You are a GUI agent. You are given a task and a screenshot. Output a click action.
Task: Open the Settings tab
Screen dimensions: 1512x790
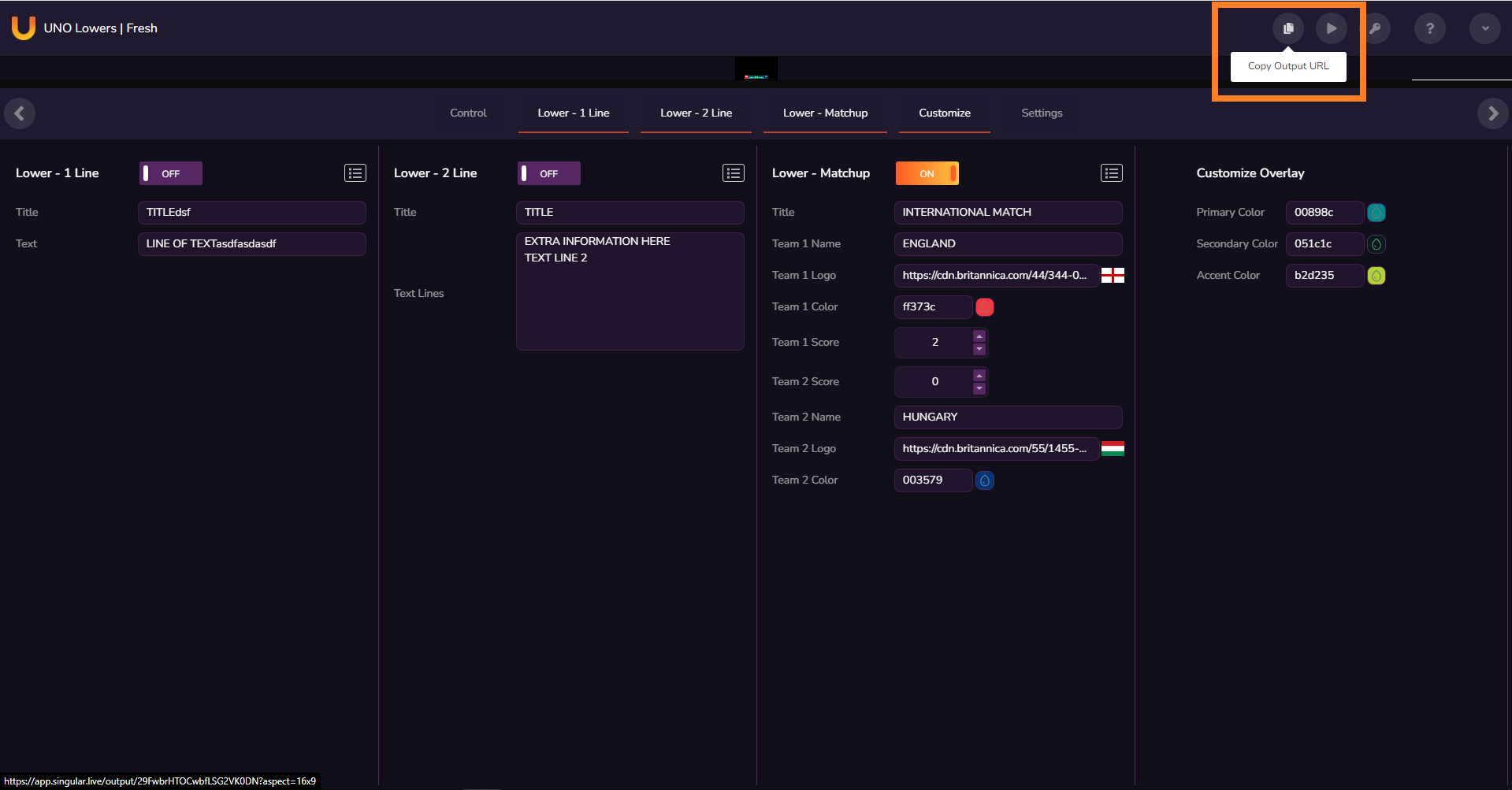tap(1042, 113)
